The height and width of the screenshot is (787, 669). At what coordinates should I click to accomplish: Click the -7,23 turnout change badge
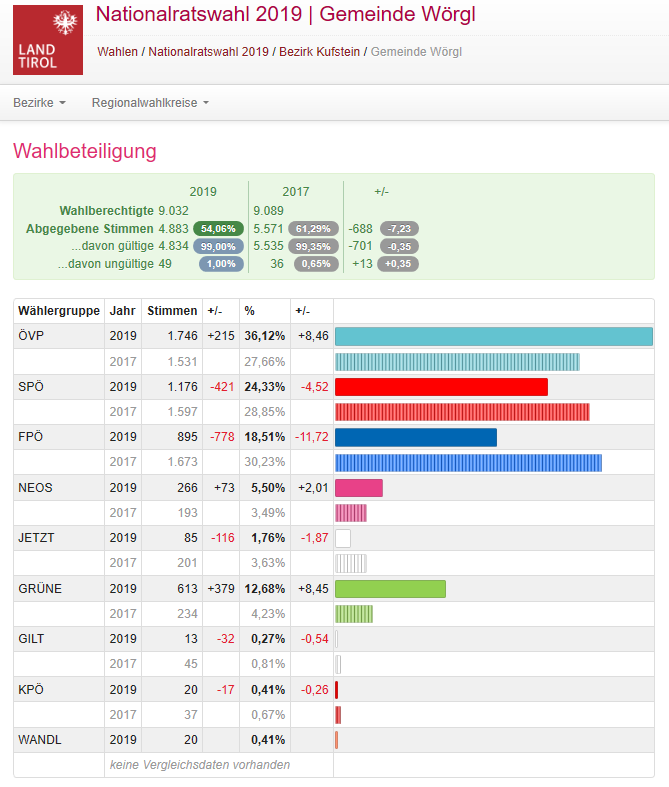pyautogui.click(x=398, y=229)
